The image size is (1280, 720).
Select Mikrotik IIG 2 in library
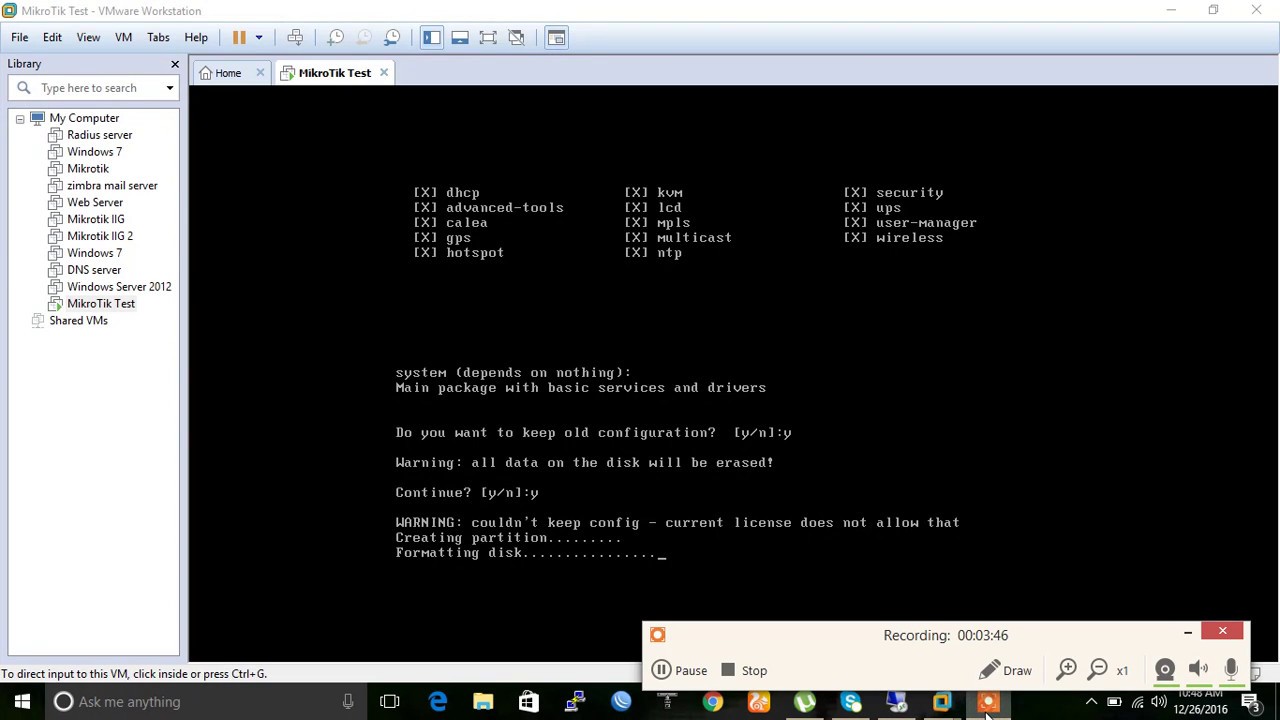tap(100, 236)
